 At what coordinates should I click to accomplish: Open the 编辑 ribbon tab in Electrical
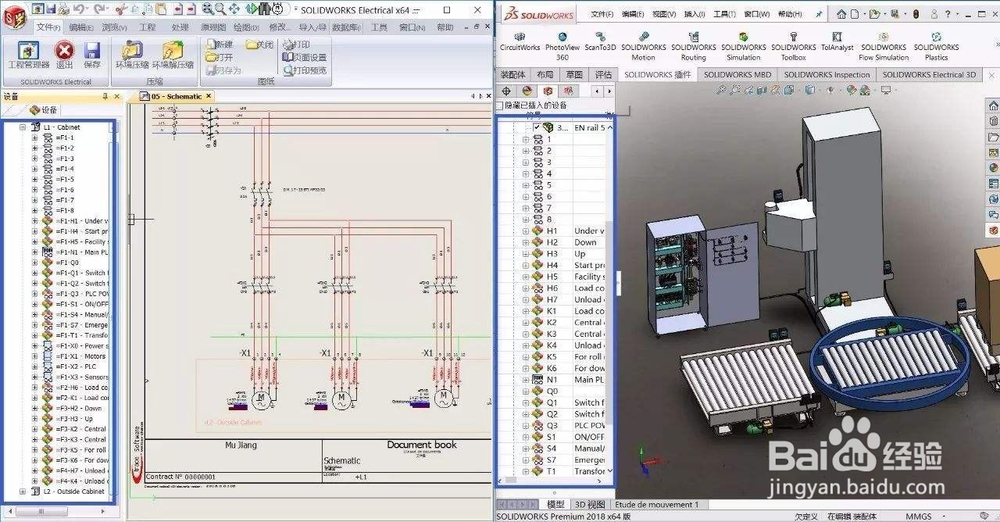point(81,27)
